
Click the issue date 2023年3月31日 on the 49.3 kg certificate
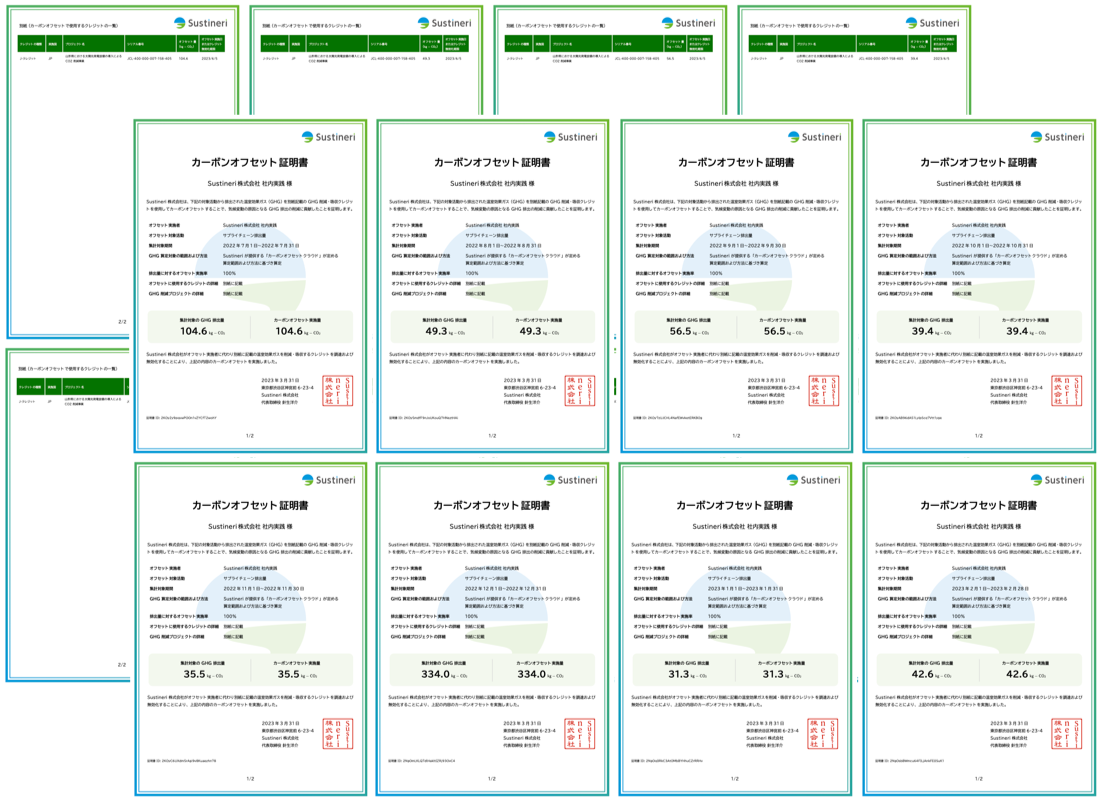tap(523, 380)
